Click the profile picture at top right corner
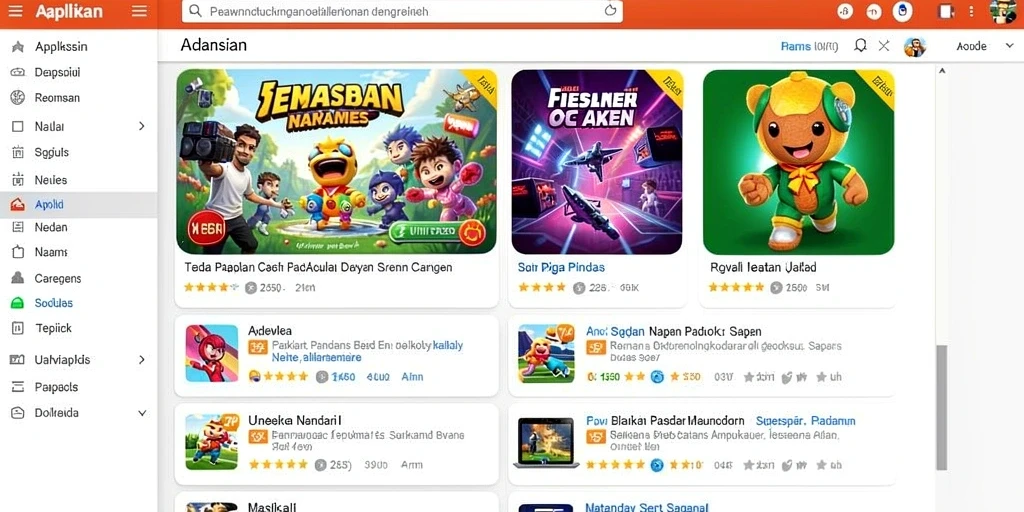The image size is (1024, 512). tap(1002, 12)
